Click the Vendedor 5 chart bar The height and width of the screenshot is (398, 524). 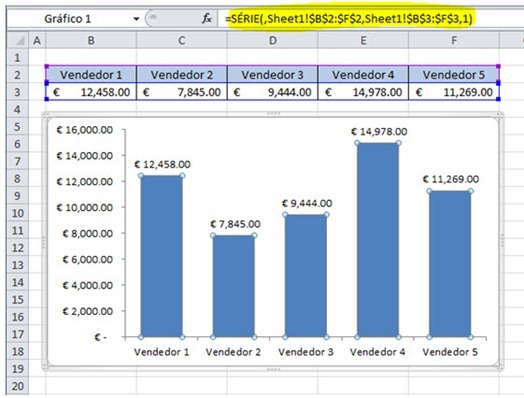point(450,264)
